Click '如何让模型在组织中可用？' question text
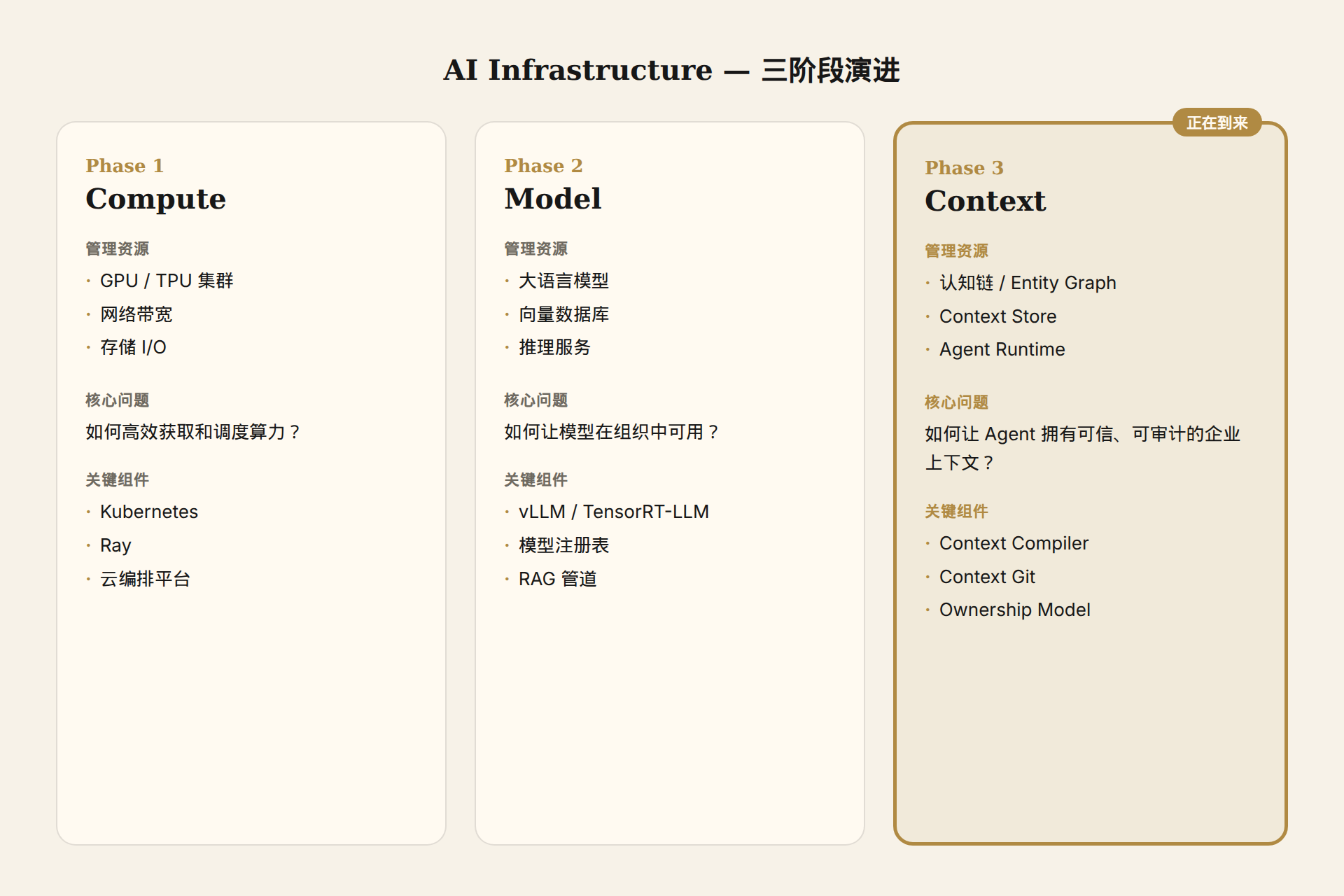 (x=612, y=432)
